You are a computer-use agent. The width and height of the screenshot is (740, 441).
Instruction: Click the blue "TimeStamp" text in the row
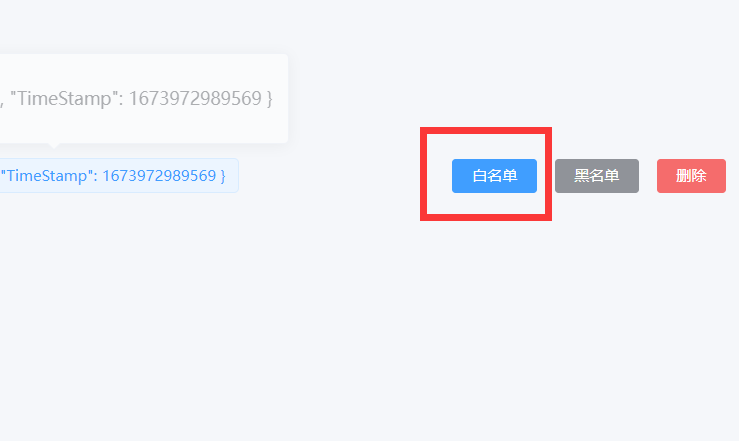(48, 176)
